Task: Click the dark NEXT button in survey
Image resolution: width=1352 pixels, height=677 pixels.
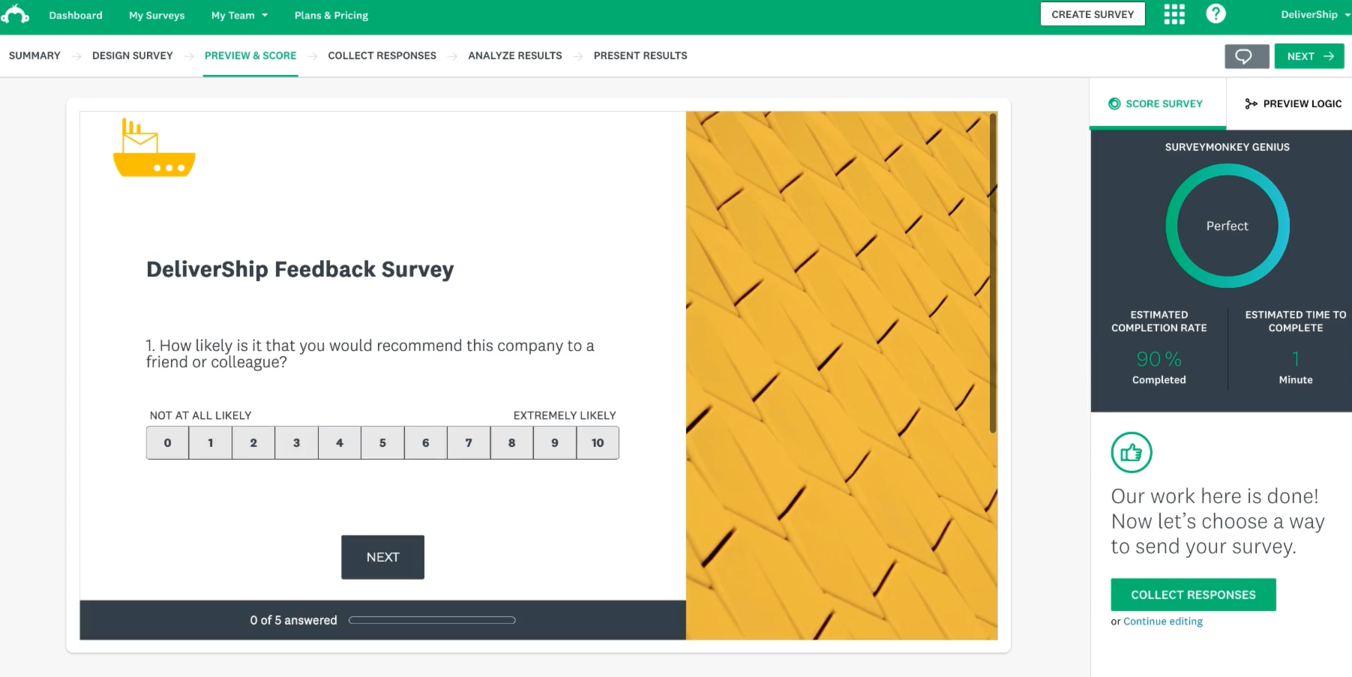Action: (383, 557)
